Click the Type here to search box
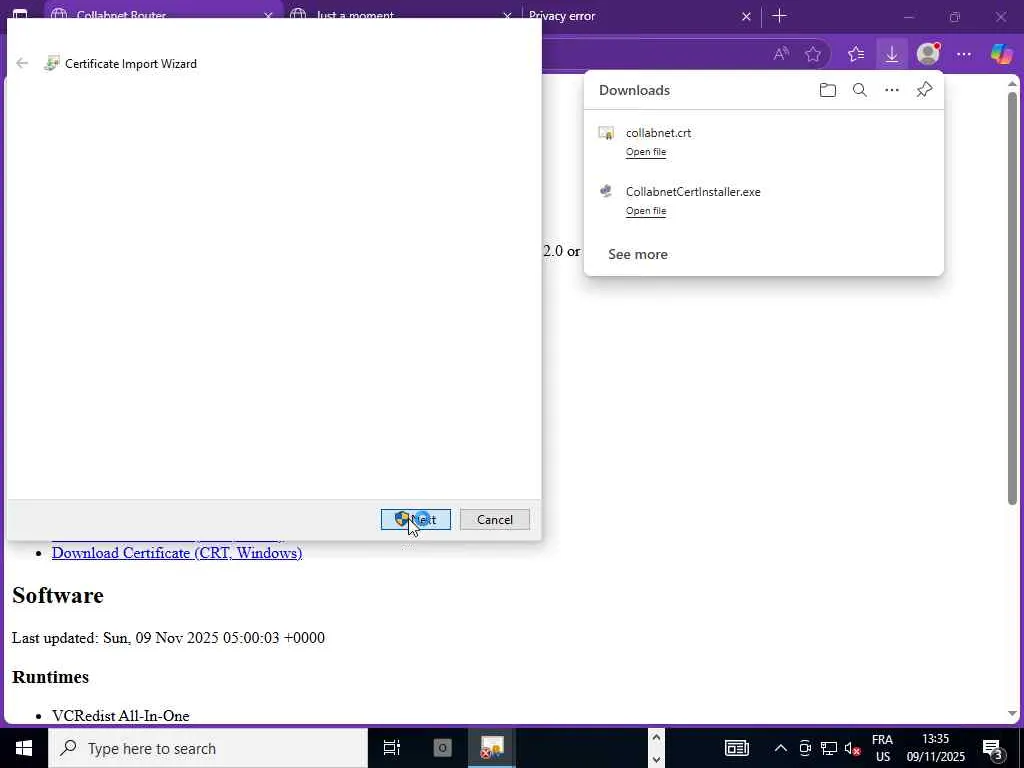Viewport: 1024px width, 768px height. click(x=208, y=748)
